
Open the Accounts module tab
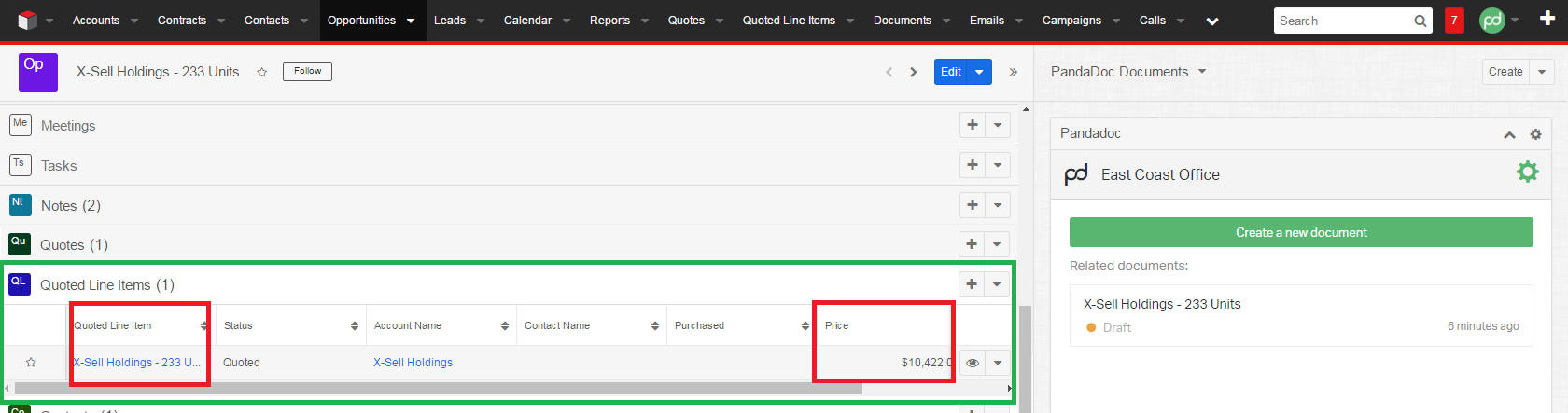coord(96,21)
